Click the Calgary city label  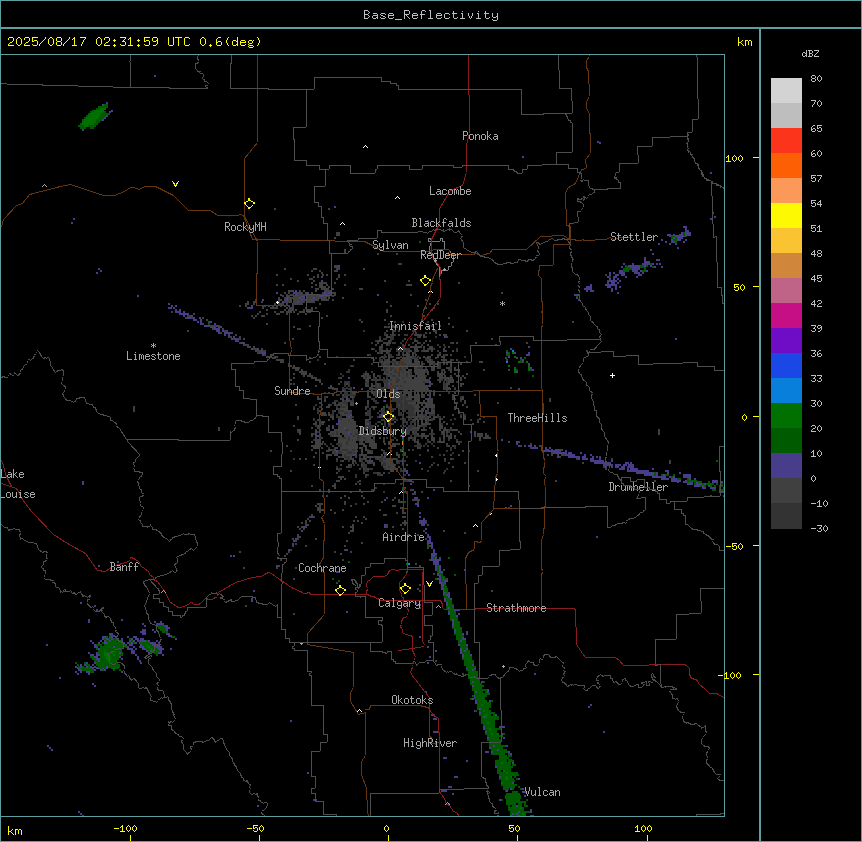pyautogui.click(x=400, y=603)
